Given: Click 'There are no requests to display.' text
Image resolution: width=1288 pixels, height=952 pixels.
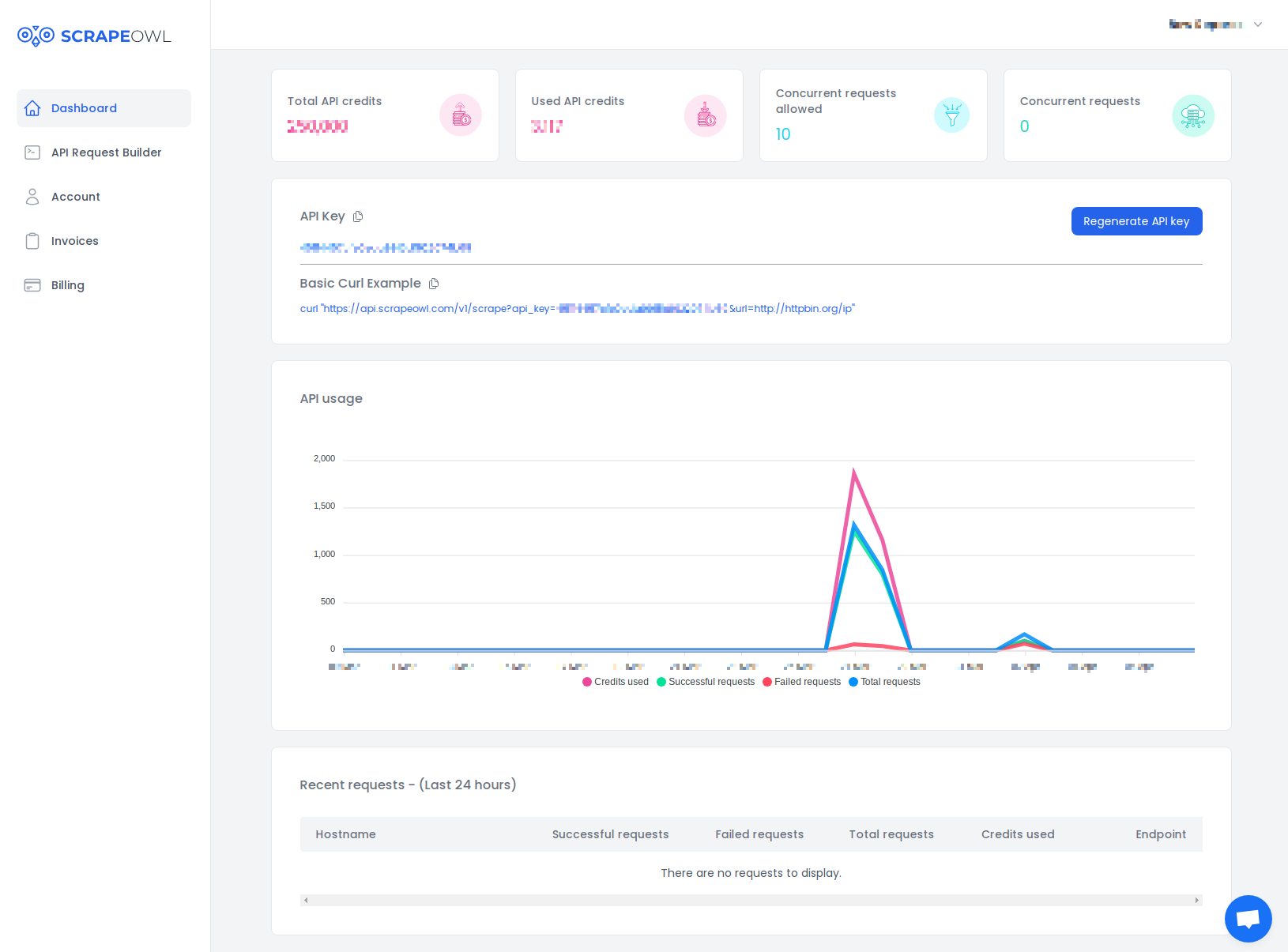Looking at the screenshot, I should [x=751, y=873].
